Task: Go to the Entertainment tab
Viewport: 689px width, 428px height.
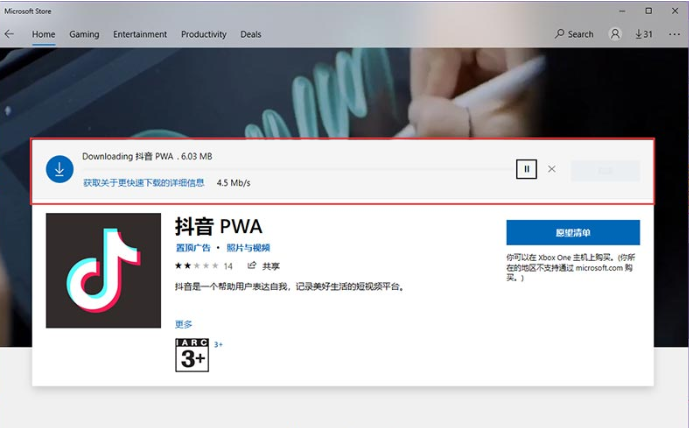Action: [140, 34]
